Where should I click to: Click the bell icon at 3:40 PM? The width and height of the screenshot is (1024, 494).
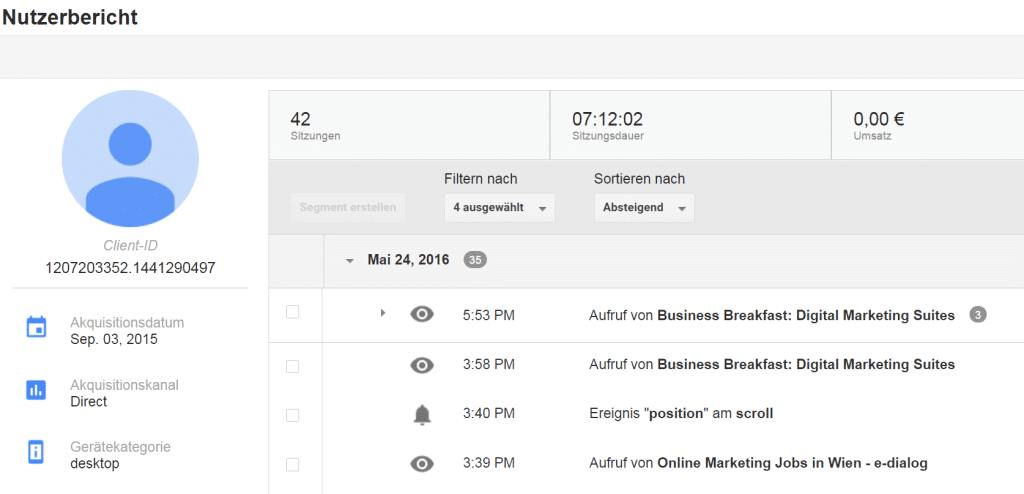click(423, 414)
